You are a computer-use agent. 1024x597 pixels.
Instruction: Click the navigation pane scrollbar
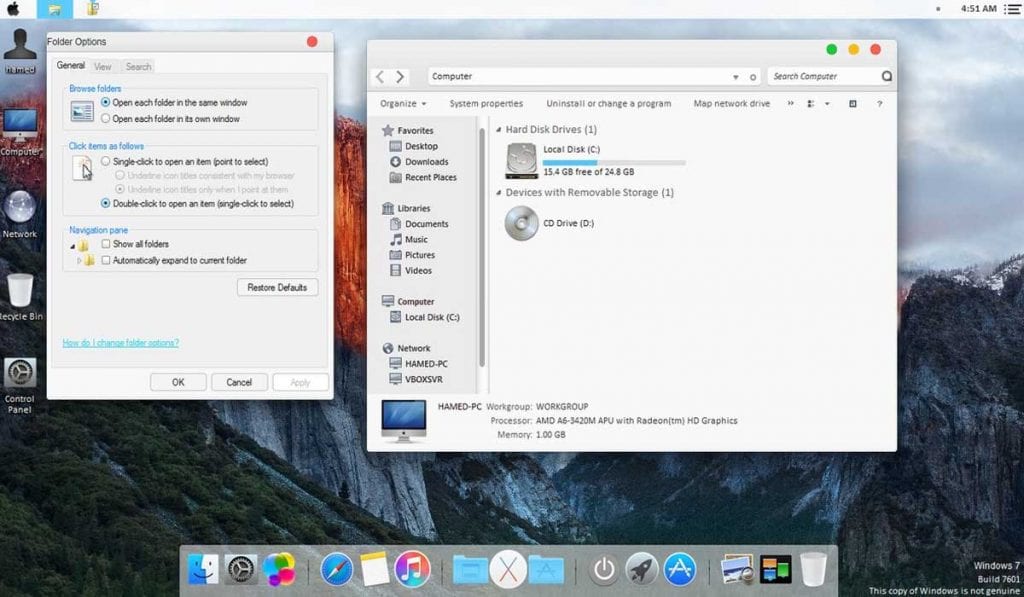pyautogui.click(x=482, y=247)
